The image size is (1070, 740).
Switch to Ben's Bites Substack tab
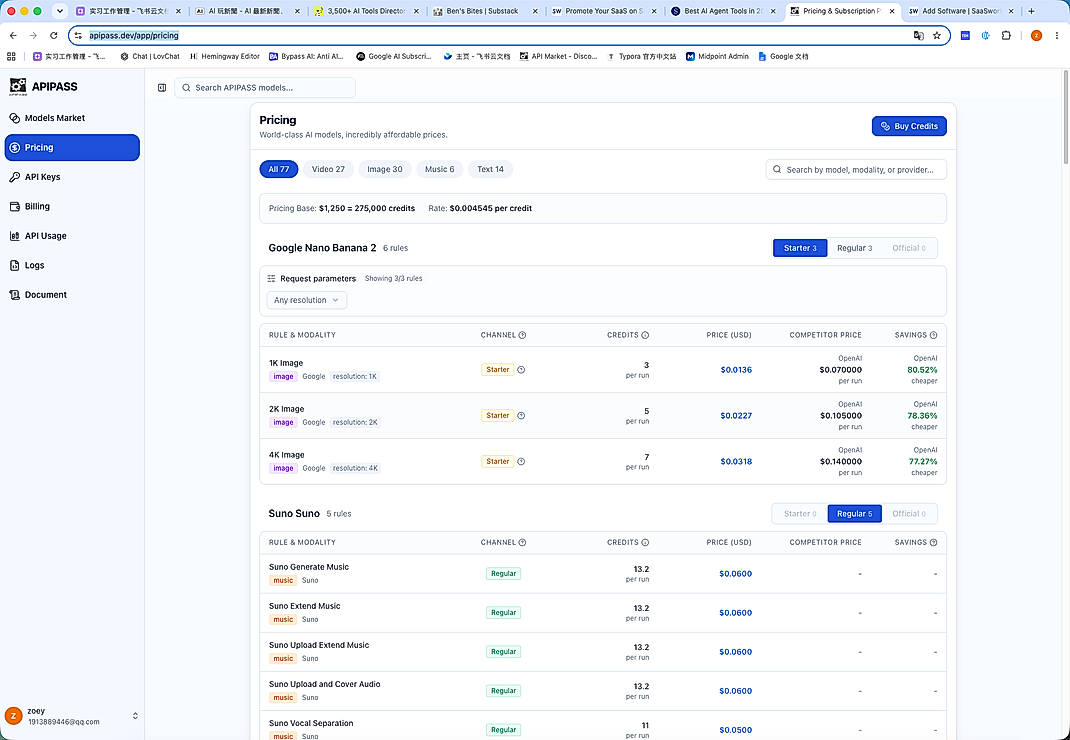tap(485, 11)
